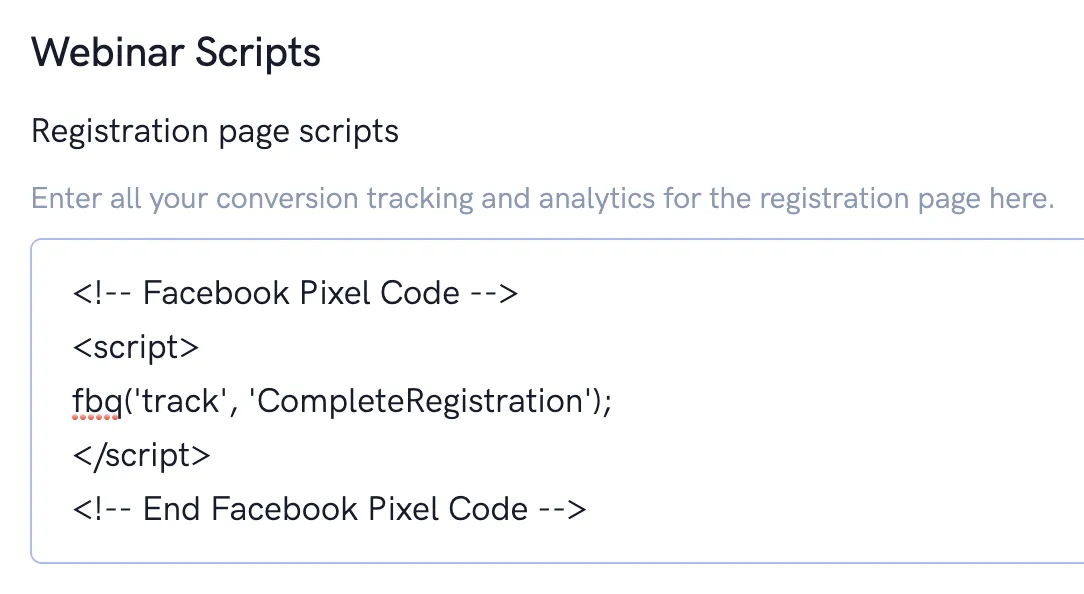Click the word Code in End Facebook Pixel comment

pos(488,510)
